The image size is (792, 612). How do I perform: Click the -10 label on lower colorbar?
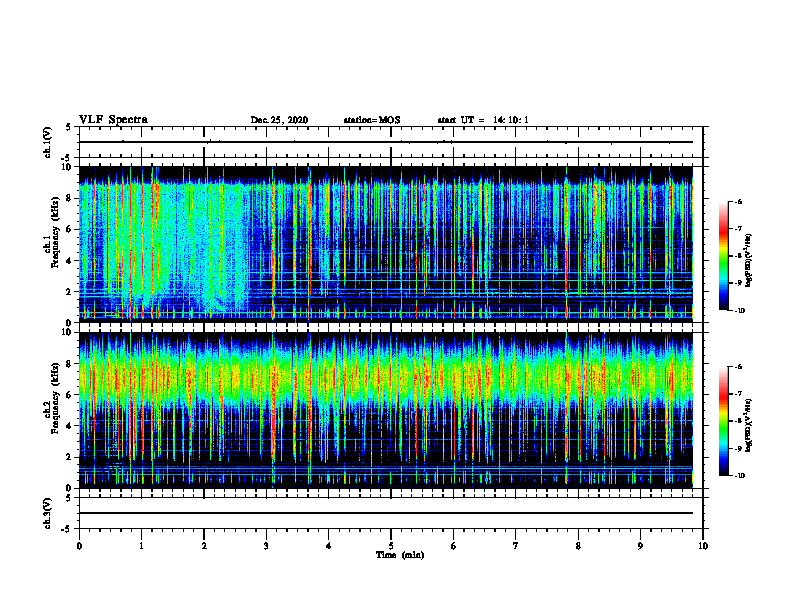click(739, 476)
